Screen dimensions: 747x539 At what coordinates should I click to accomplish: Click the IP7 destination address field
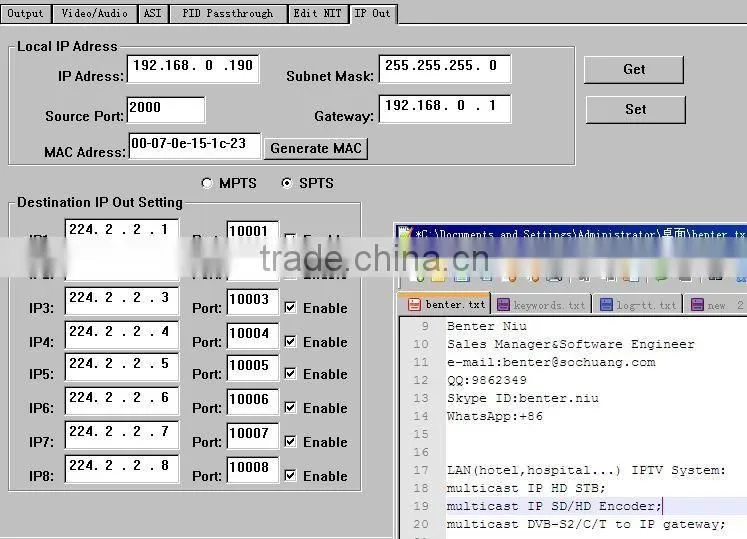tap(122, 435)
